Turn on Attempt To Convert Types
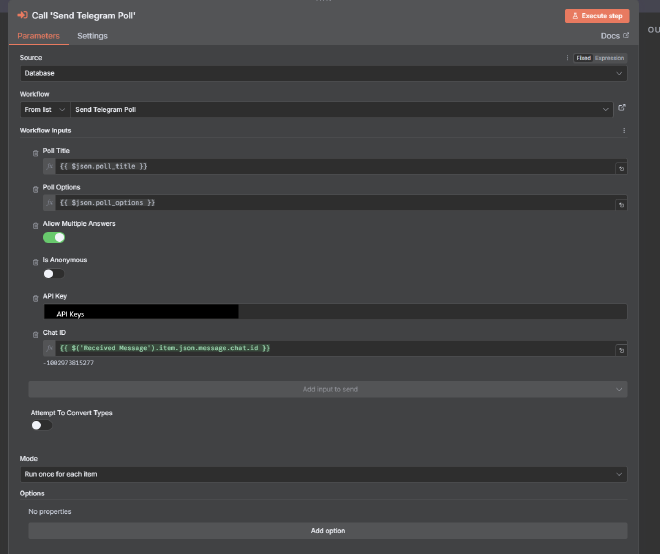The width and height of the screenshot is (660, 554). (42, 425)
